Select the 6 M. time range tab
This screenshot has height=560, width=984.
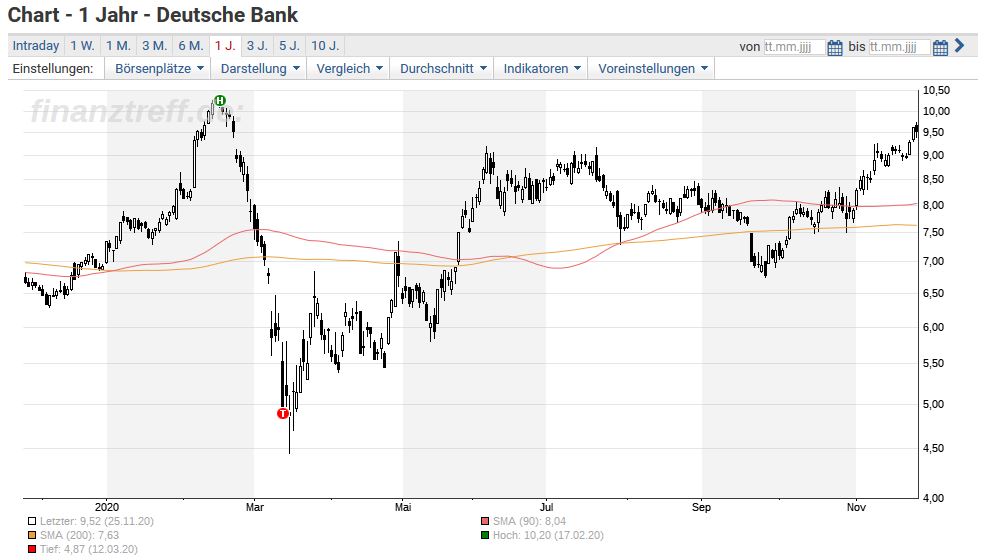[x=191, y=46]
